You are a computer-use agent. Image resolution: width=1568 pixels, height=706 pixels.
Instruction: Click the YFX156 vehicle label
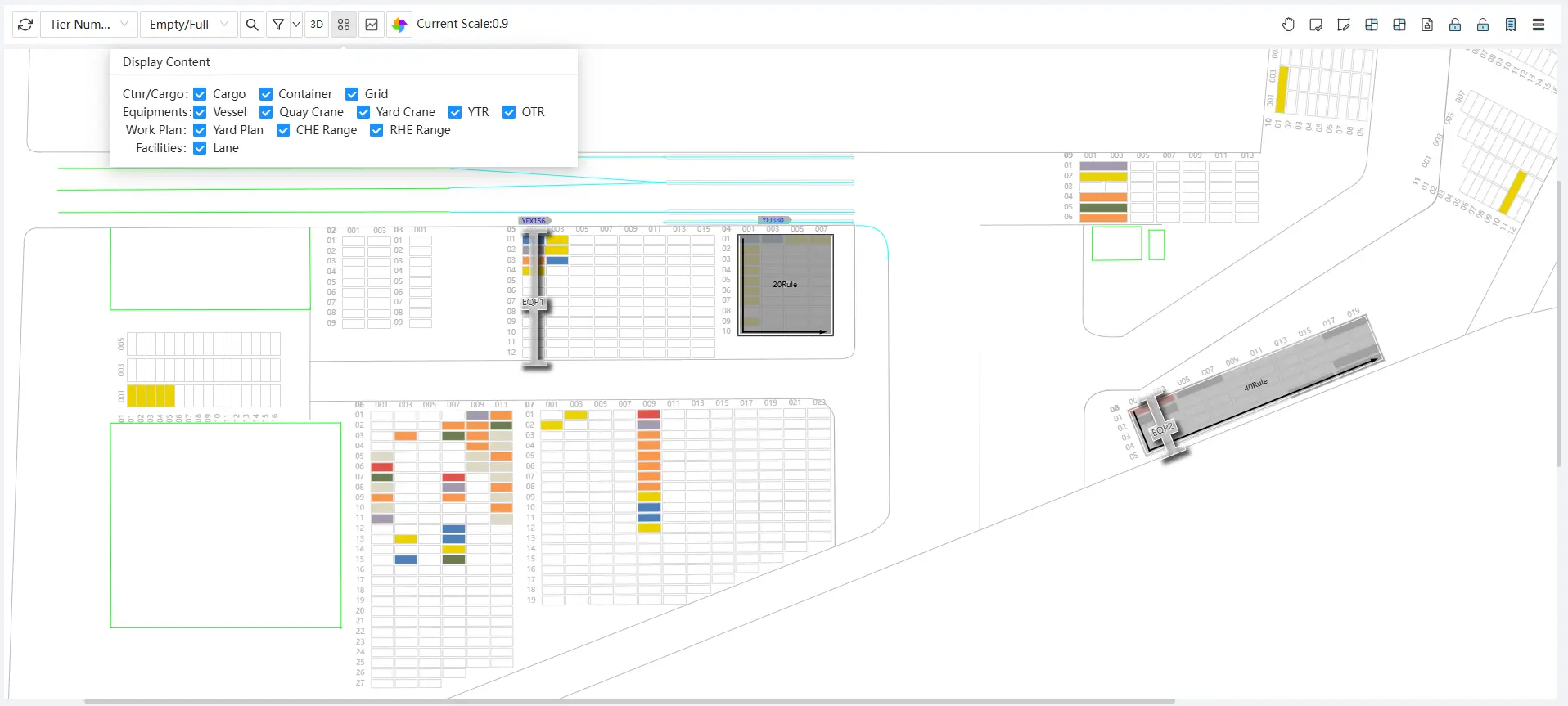[x=534, y=221]
